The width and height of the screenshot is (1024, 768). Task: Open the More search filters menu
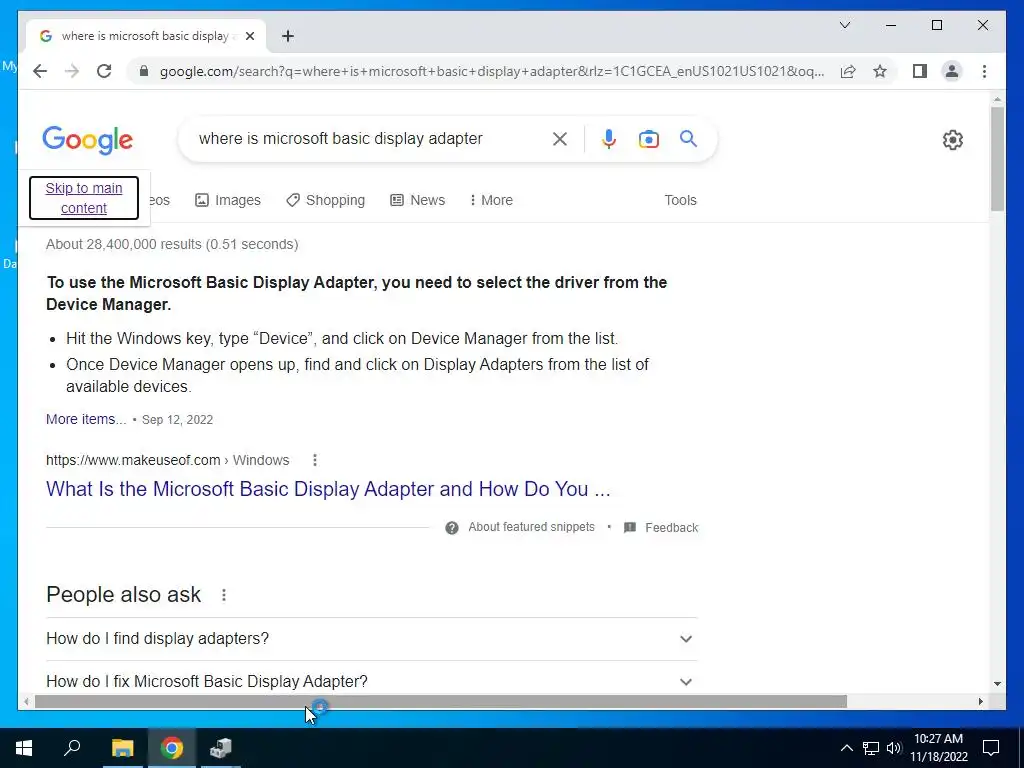point(491,200)
